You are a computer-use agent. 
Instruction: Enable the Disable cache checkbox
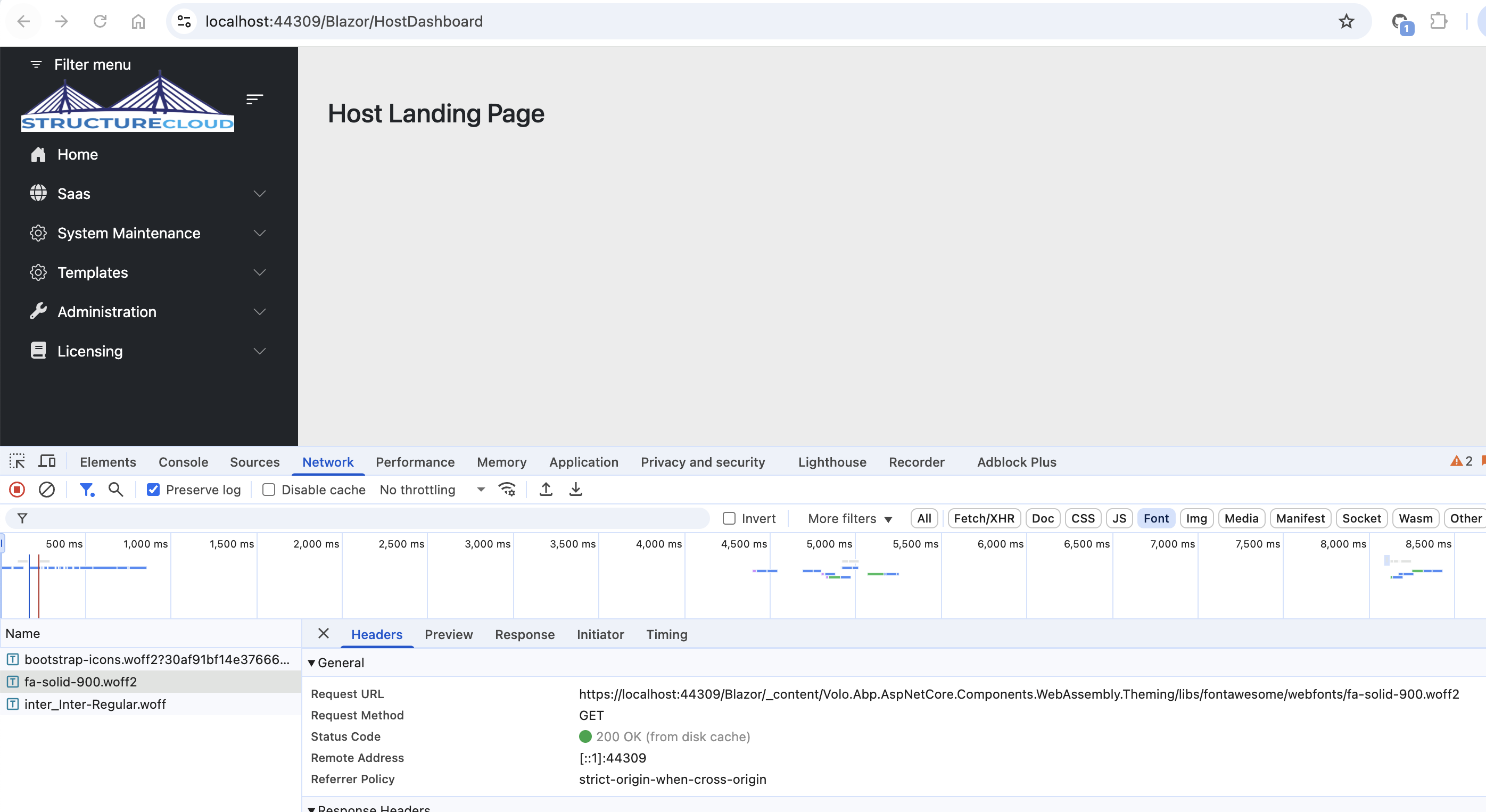coord(268,490)
